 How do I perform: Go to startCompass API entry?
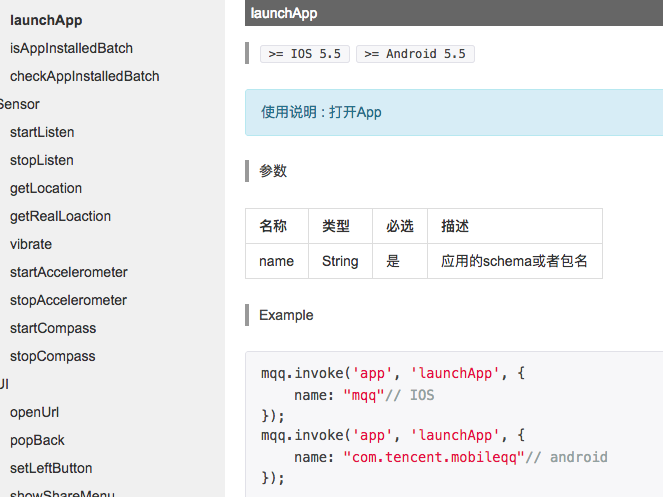point(53,328)
